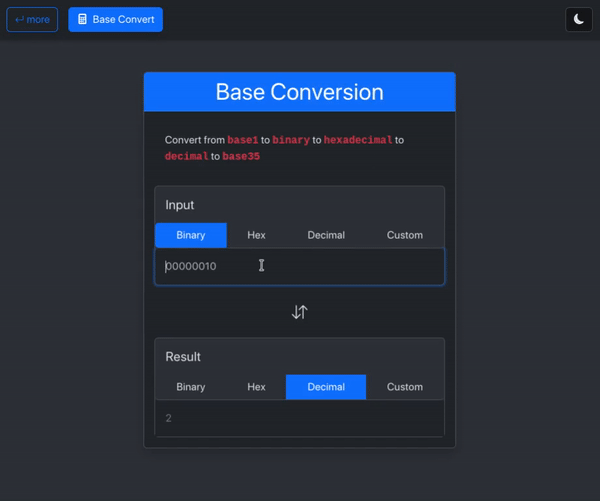Viewport: 600px width, 501px height.
Task: Toggle dark mode with the moon icon
Action: 579,19
